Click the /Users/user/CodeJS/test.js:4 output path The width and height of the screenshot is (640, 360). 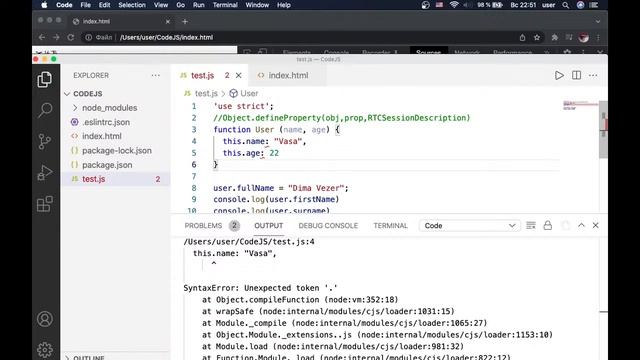click(249, 242)
